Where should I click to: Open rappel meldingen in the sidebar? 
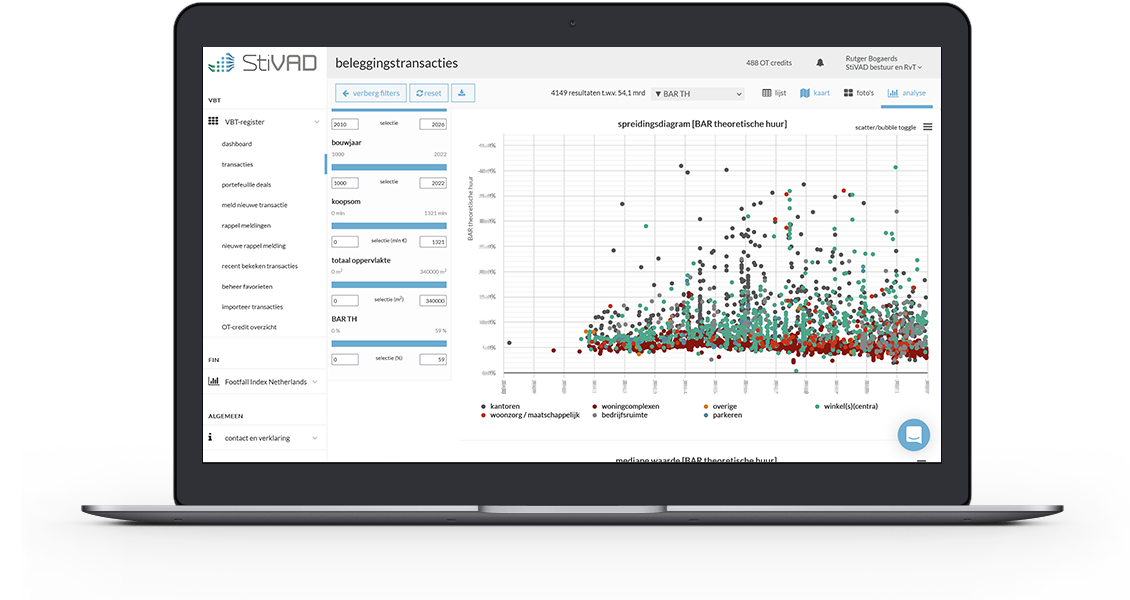pyautogui.click(x=246, y=225)
